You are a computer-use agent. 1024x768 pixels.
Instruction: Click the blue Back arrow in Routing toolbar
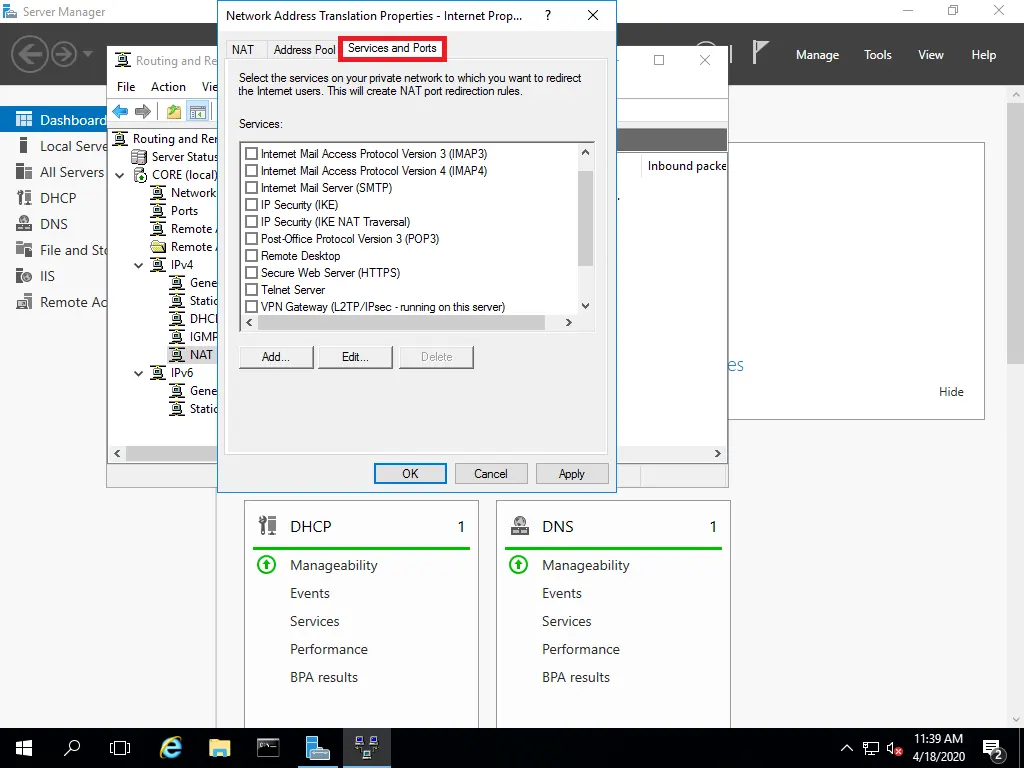120,112
